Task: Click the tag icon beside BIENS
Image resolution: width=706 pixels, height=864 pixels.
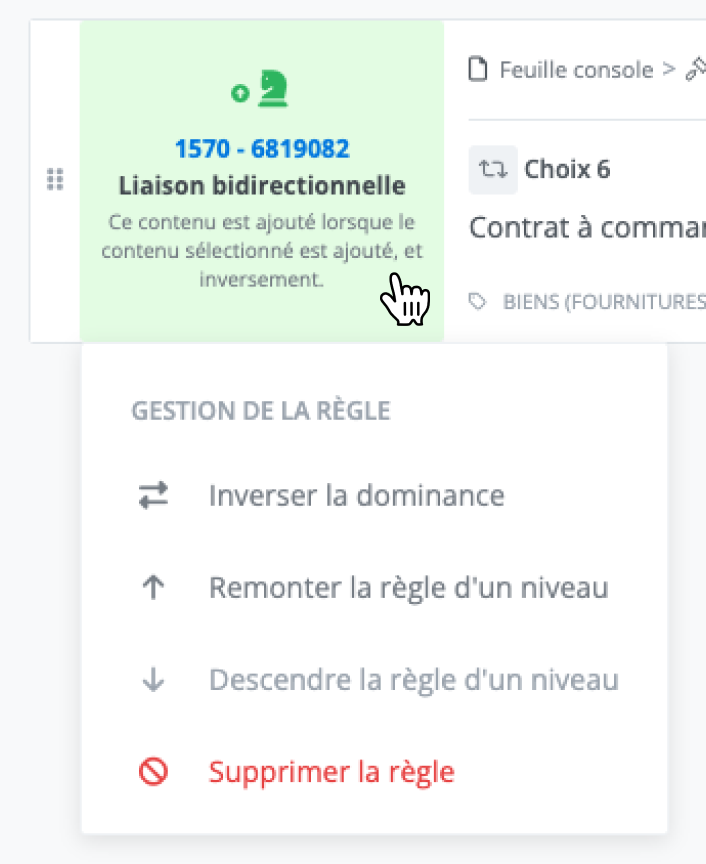Action: coord(477,301)
